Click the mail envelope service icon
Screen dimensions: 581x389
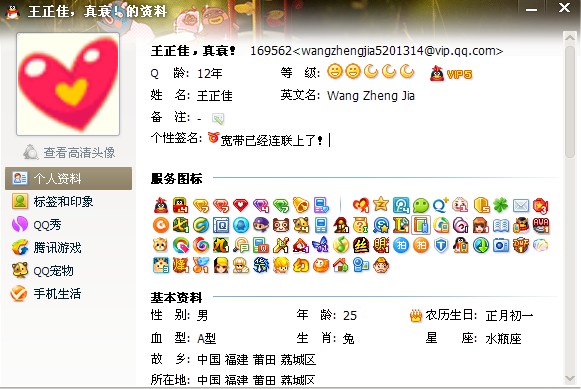coord(521,205)
